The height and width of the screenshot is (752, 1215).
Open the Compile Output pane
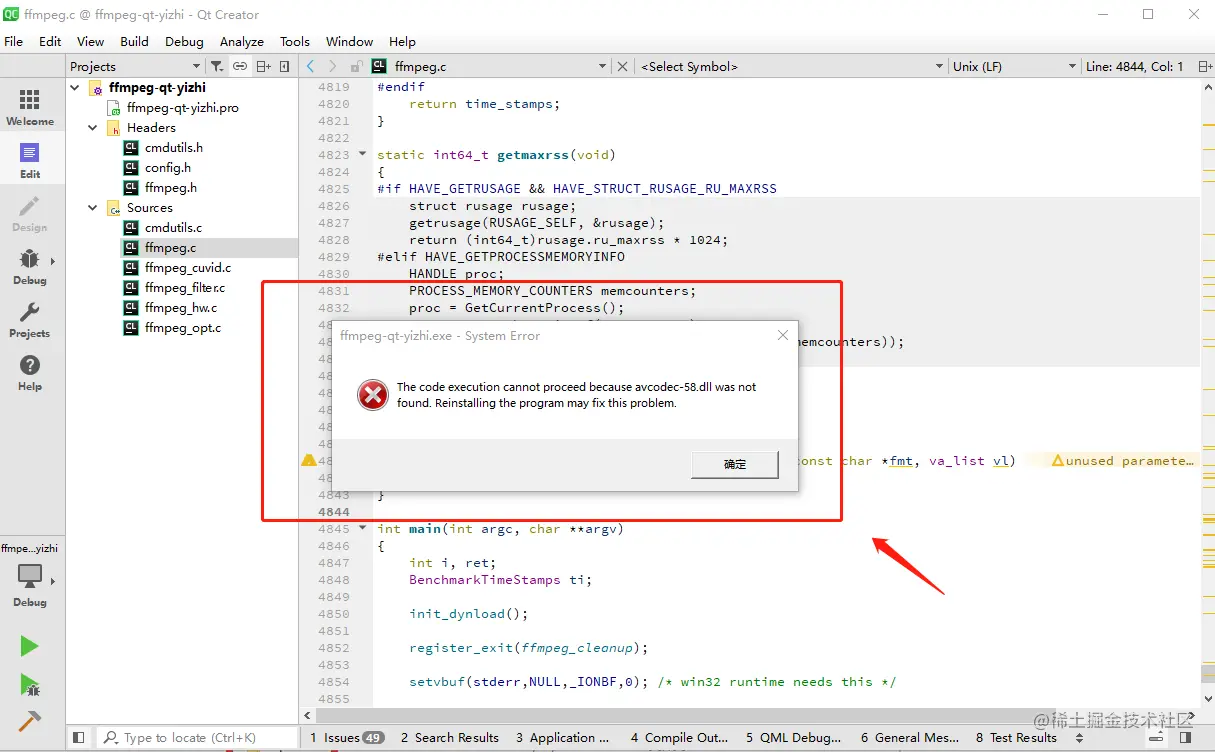(679, 738)
